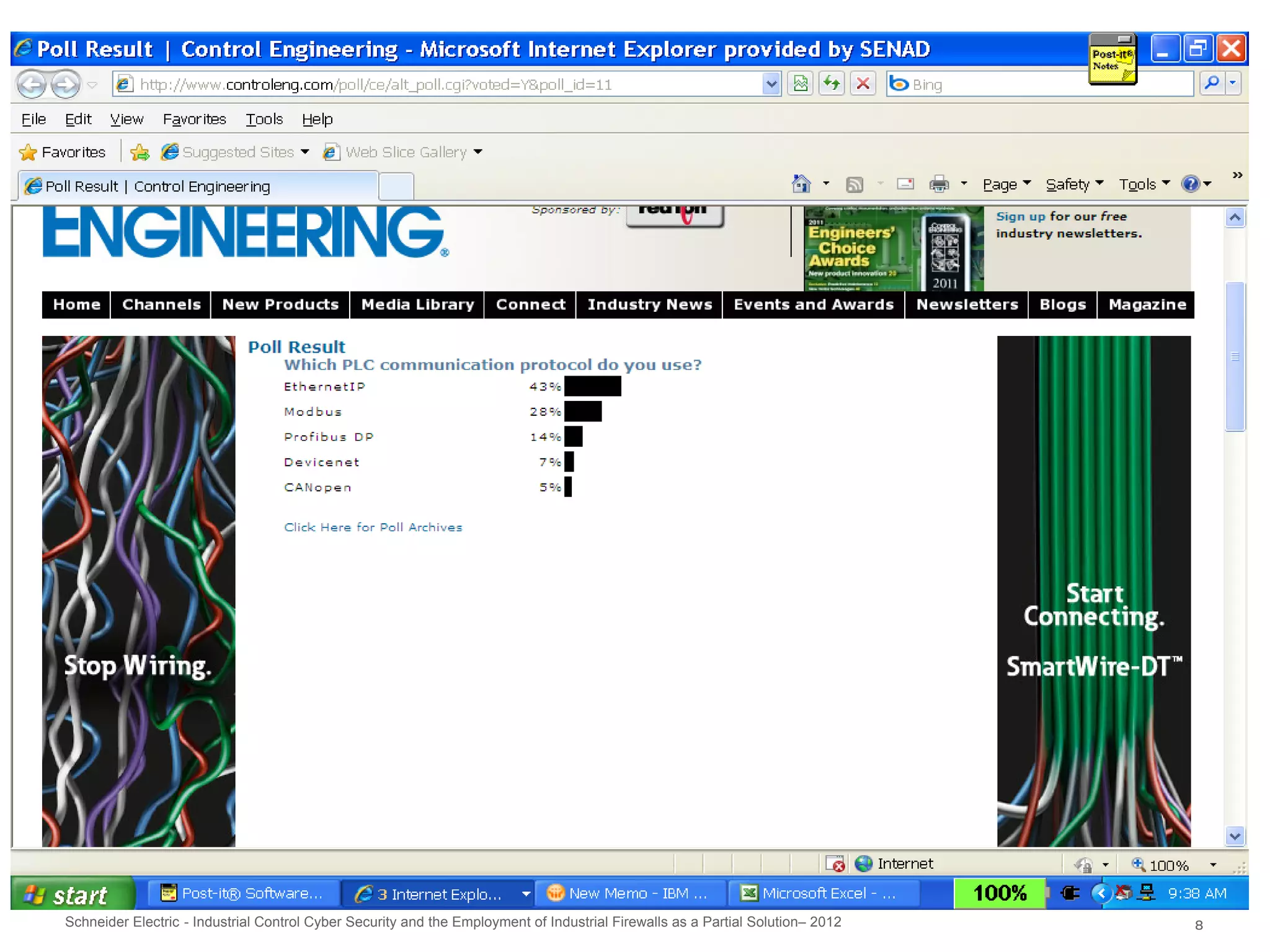Click the Home navigation link
1270x952 pixels.
point(76,304)
